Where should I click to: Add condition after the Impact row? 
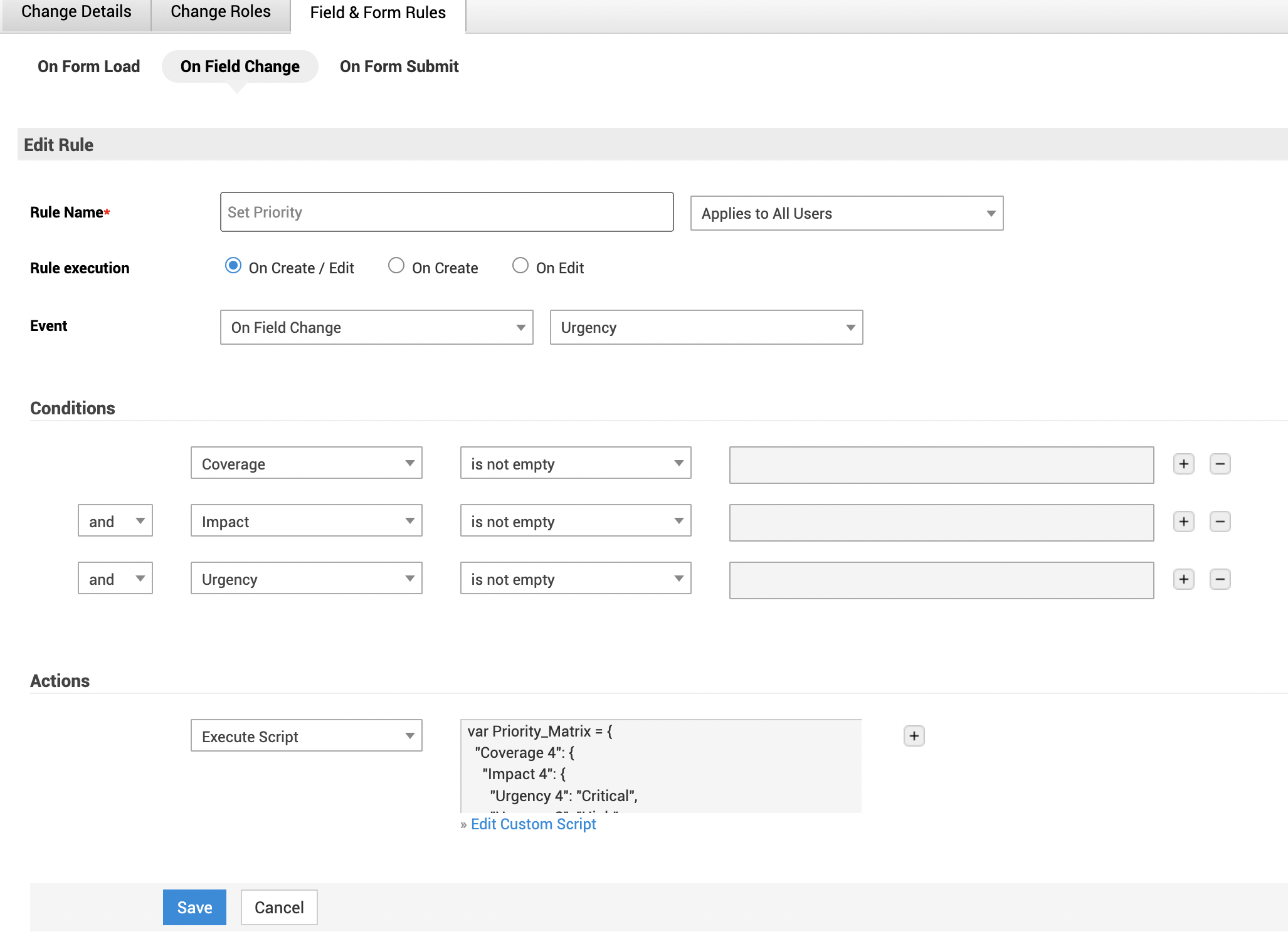tap(1183, 522)
